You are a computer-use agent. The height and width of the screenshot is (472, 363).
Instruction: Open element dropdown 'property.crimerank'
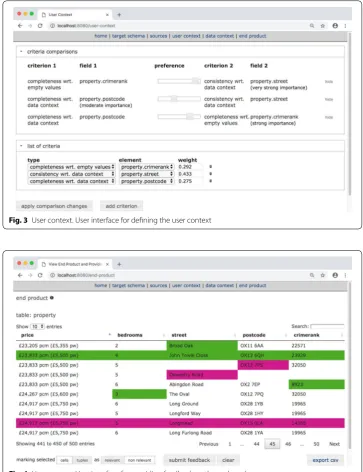click(147, 167)
